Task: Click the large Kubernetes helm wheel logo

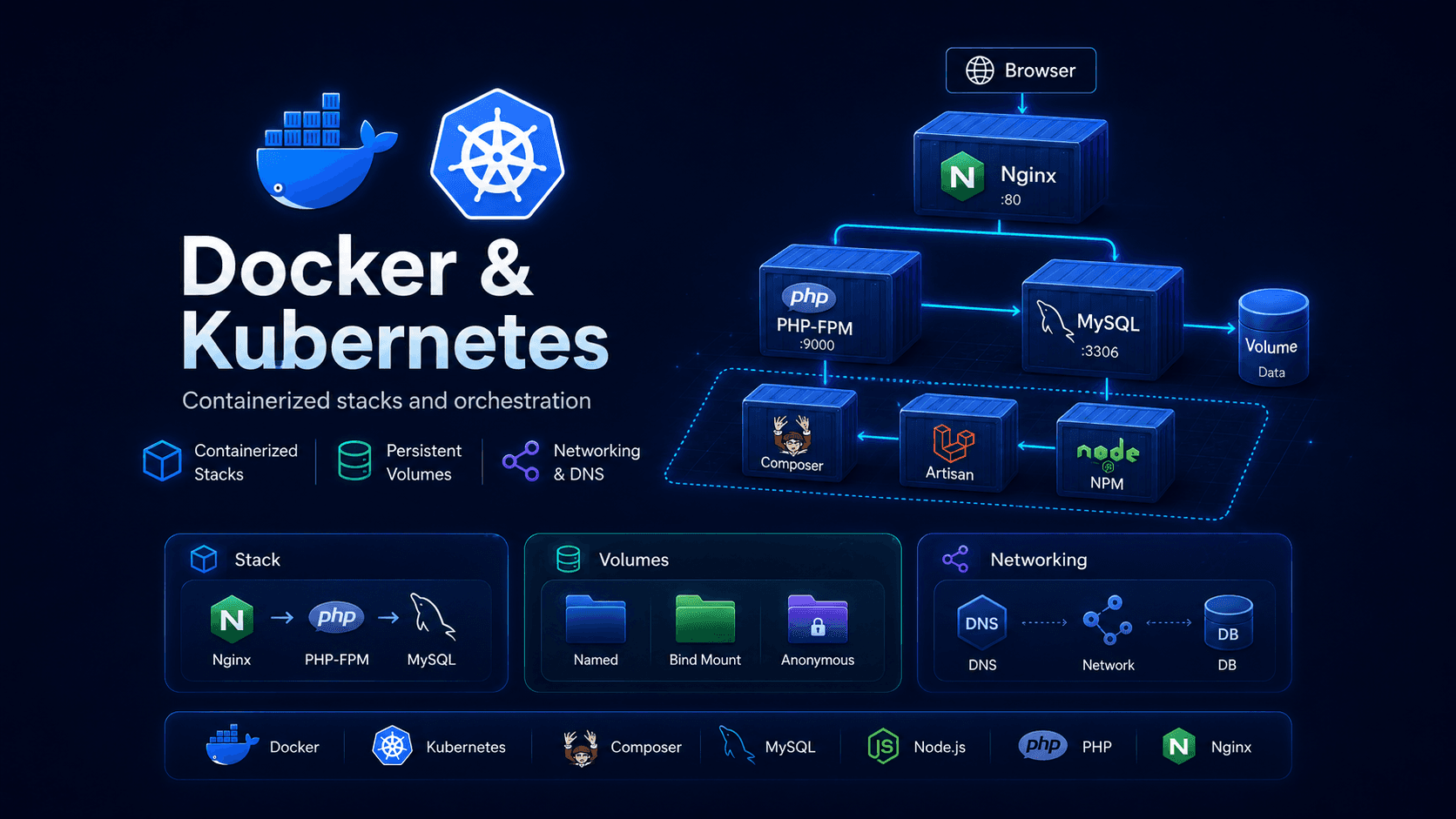Action: click(497, 154)
